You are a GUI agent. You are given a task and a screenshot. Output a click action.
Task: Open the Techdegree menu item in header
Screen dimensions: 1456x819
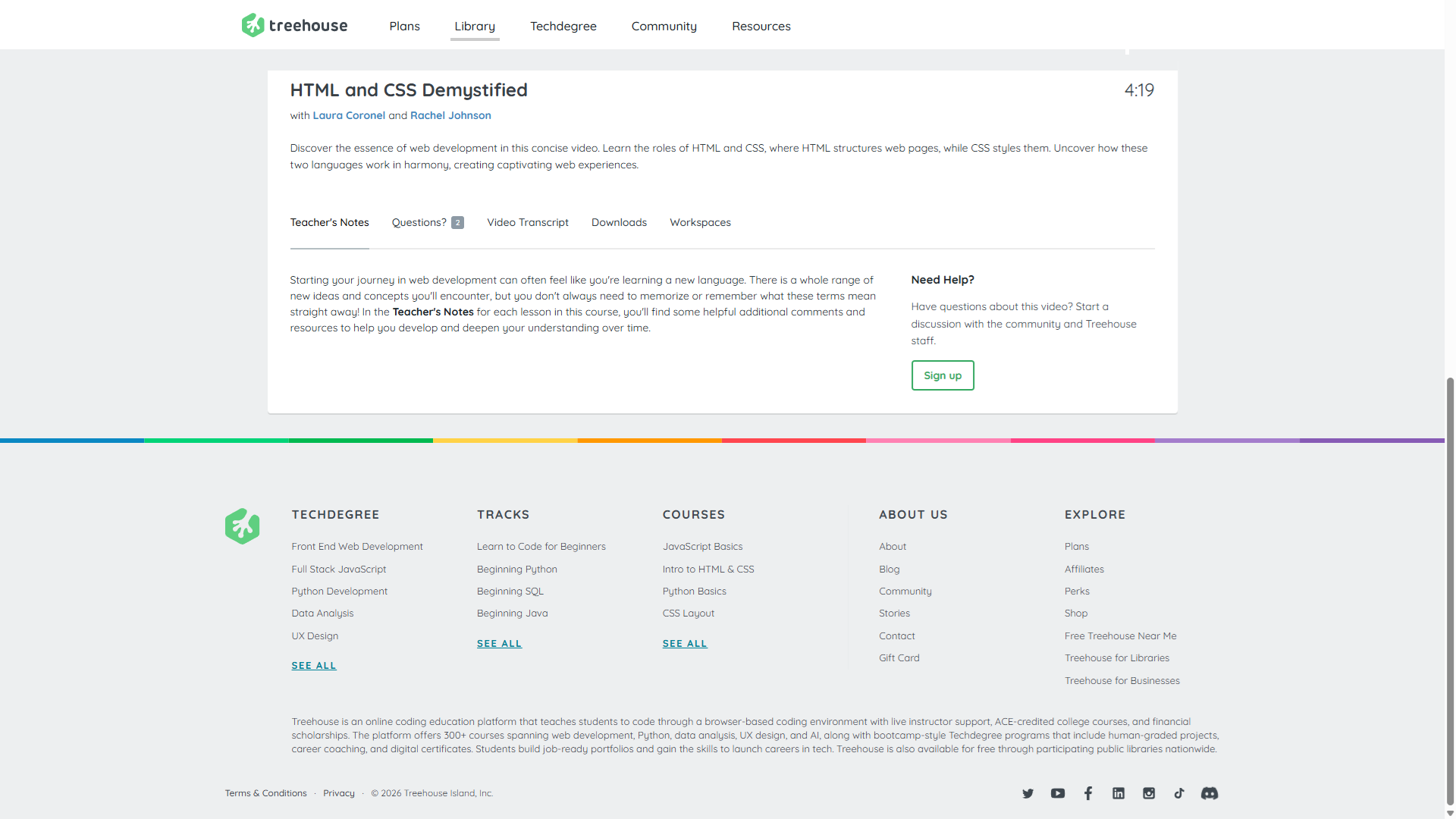pyautogui.click(x=563, y=26)
